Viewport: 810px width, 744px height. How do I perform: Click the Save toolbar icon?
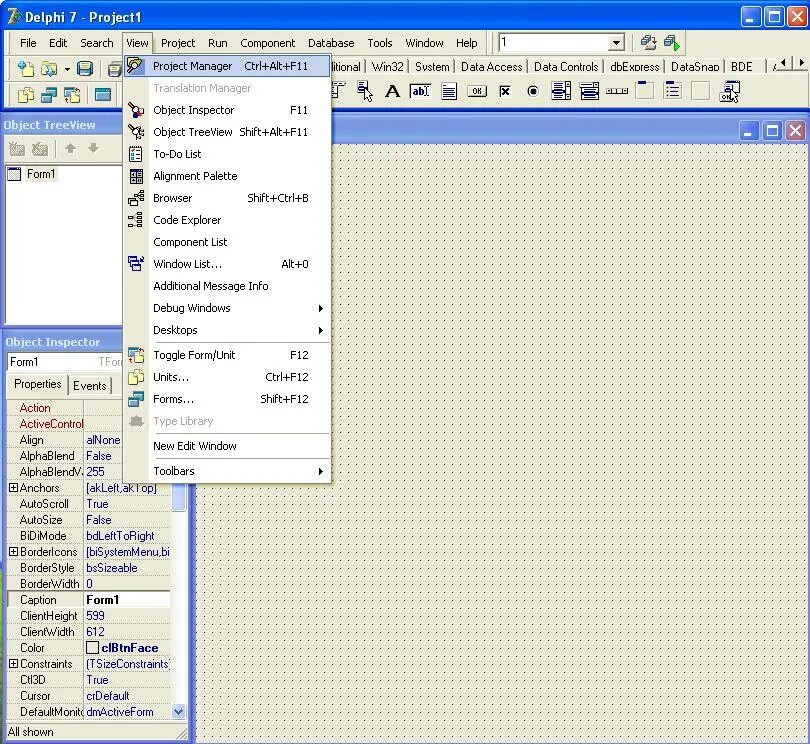click(85, 68)
